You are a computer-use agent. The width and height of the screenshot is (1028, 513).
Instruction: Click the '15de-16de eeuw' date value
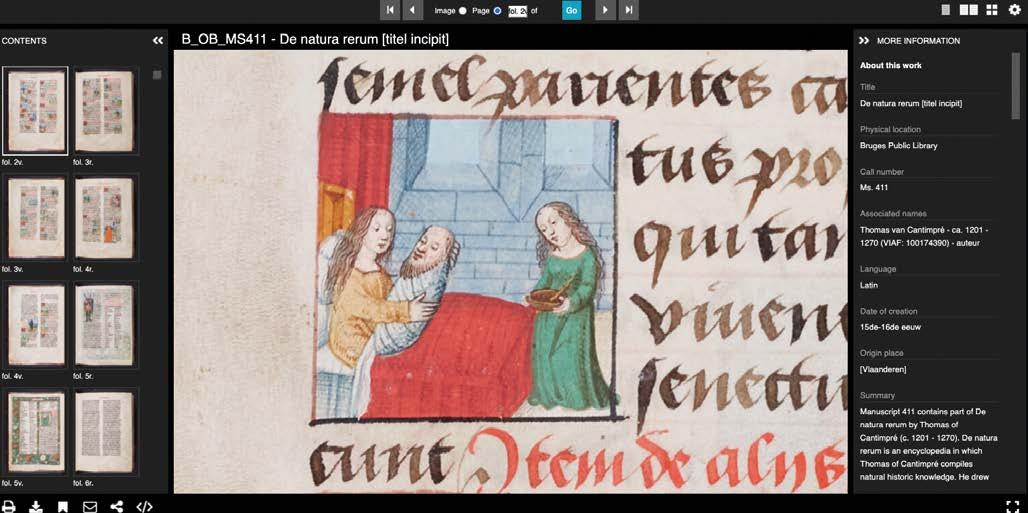tap(890, 327)
